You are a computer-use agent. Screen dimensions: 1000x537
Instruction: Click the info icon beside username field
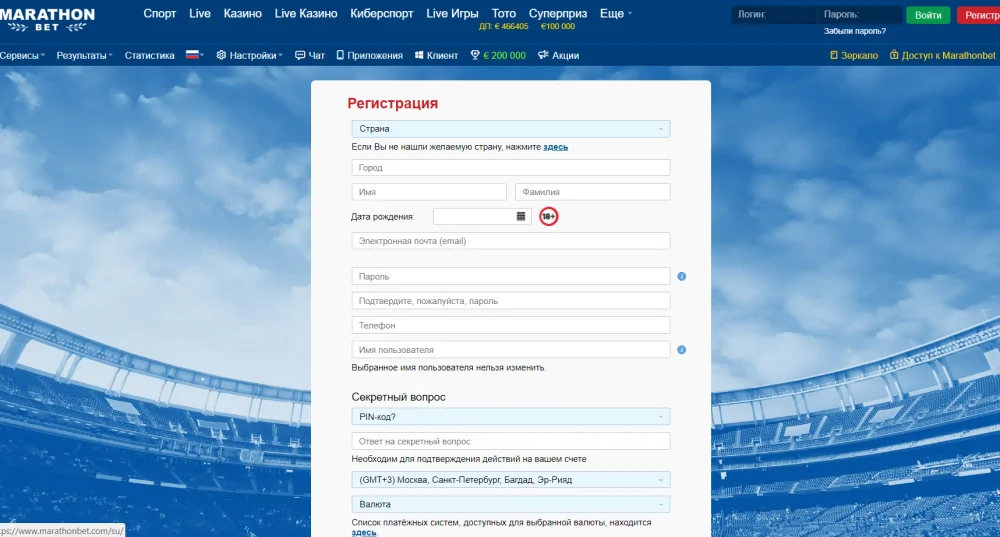point(682,350)
